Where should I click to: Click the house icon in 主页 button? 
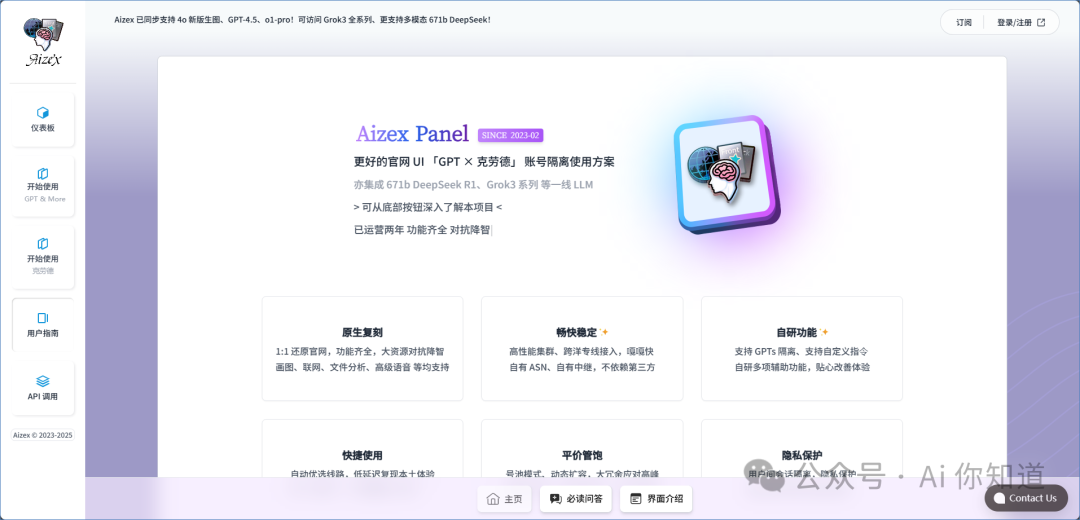[x=492, y=499]
